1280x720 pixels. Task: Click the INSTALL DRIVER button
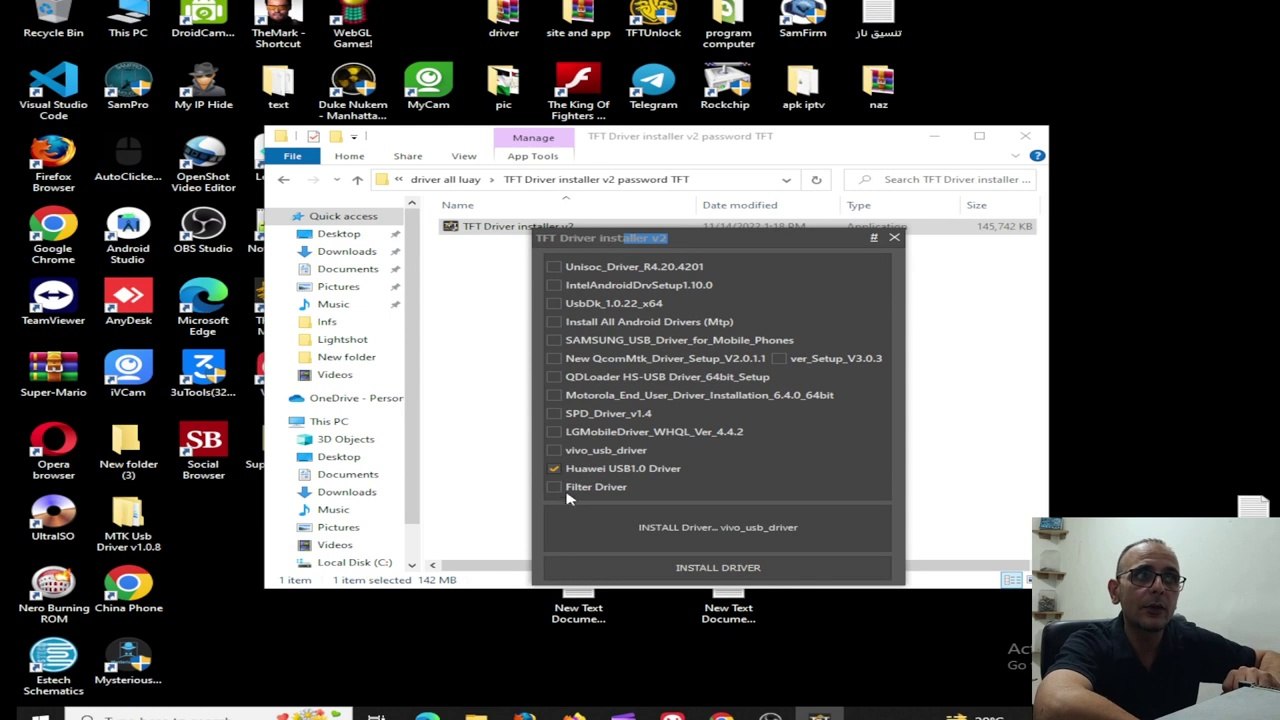point(718,568)
